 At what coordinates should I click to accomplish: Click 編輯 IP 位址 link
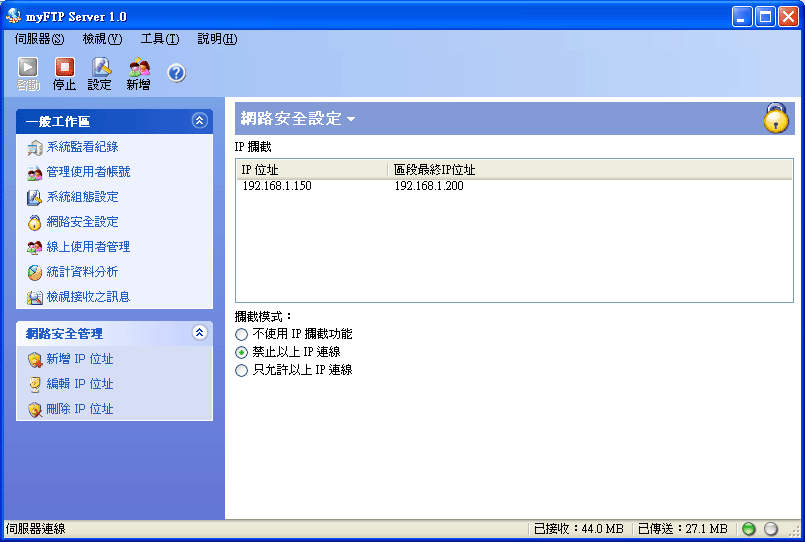[80, 384]
